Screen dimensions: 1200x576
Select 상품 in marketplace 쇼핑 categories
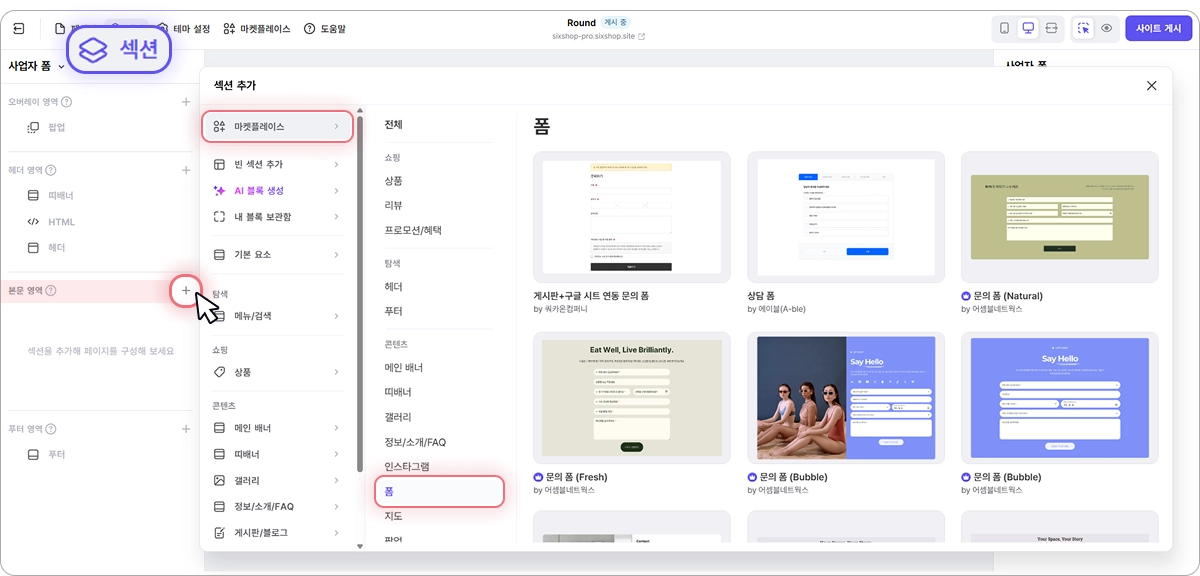point(393,181)
